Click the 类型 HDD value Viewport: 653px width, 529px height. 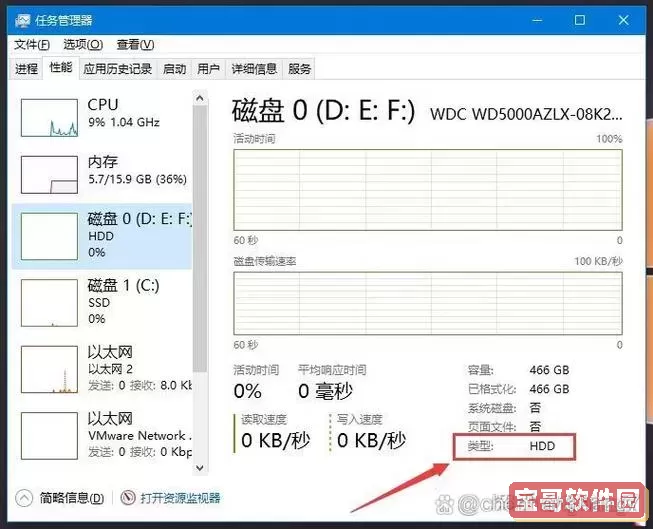pyautogui.click(x=542, y=446)
